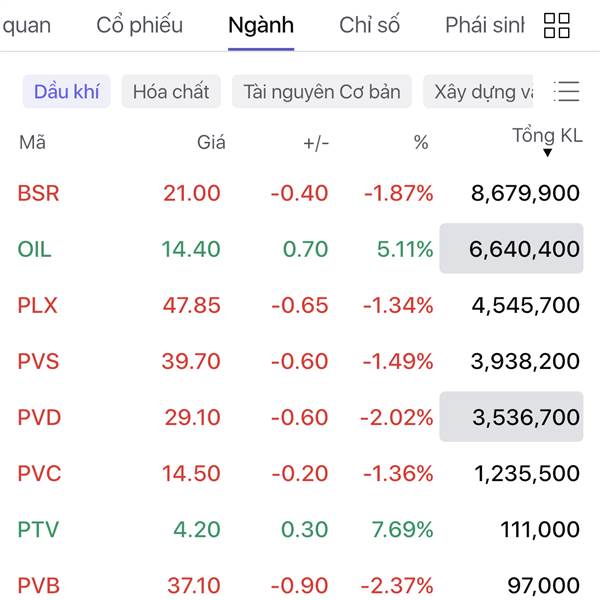The image size is (600, 600).
Task: Click the Mã column header
Action: click(x=32, y=143)
